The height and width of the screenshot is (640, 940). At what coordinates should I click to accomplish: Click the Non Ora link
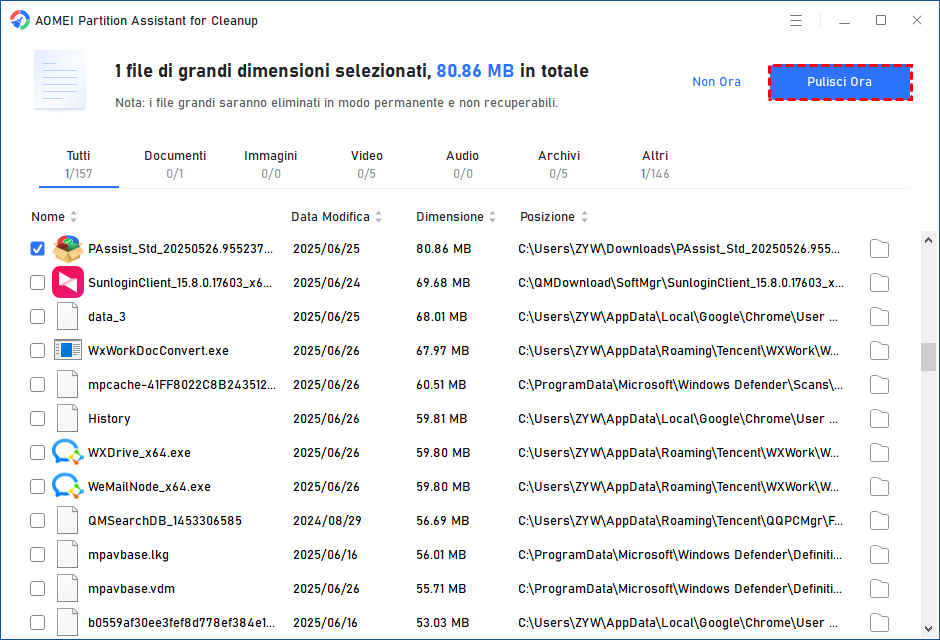(716, 82)
